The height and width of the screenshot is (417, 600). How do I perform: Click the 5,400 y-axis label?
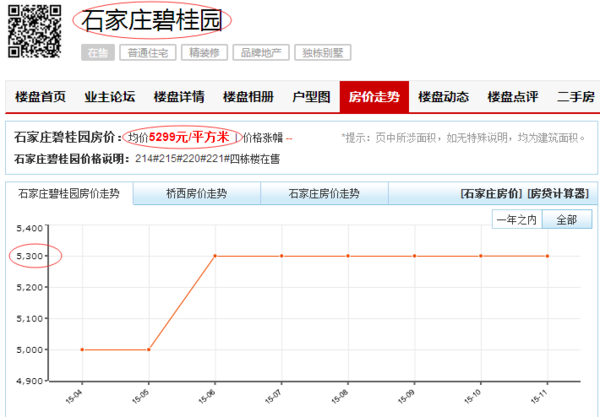(29, 228)
